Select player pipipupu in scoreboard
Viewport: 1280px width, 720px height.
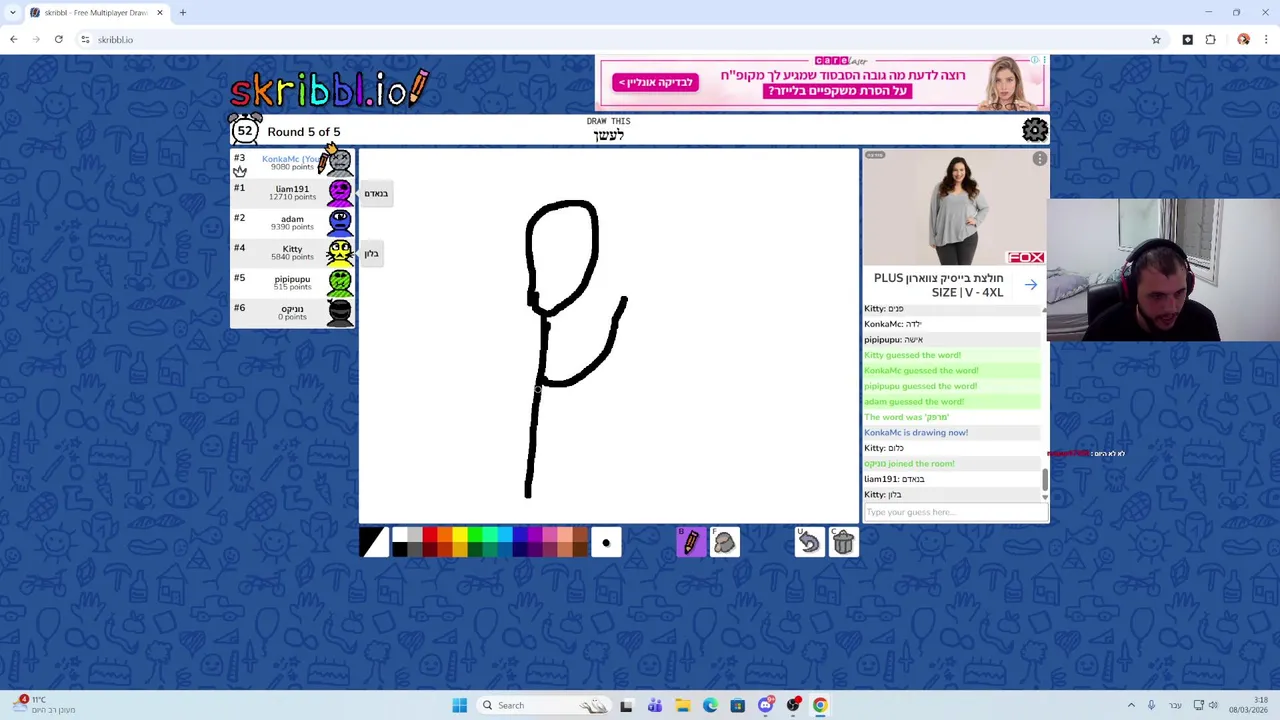click(x=292, y=282)
